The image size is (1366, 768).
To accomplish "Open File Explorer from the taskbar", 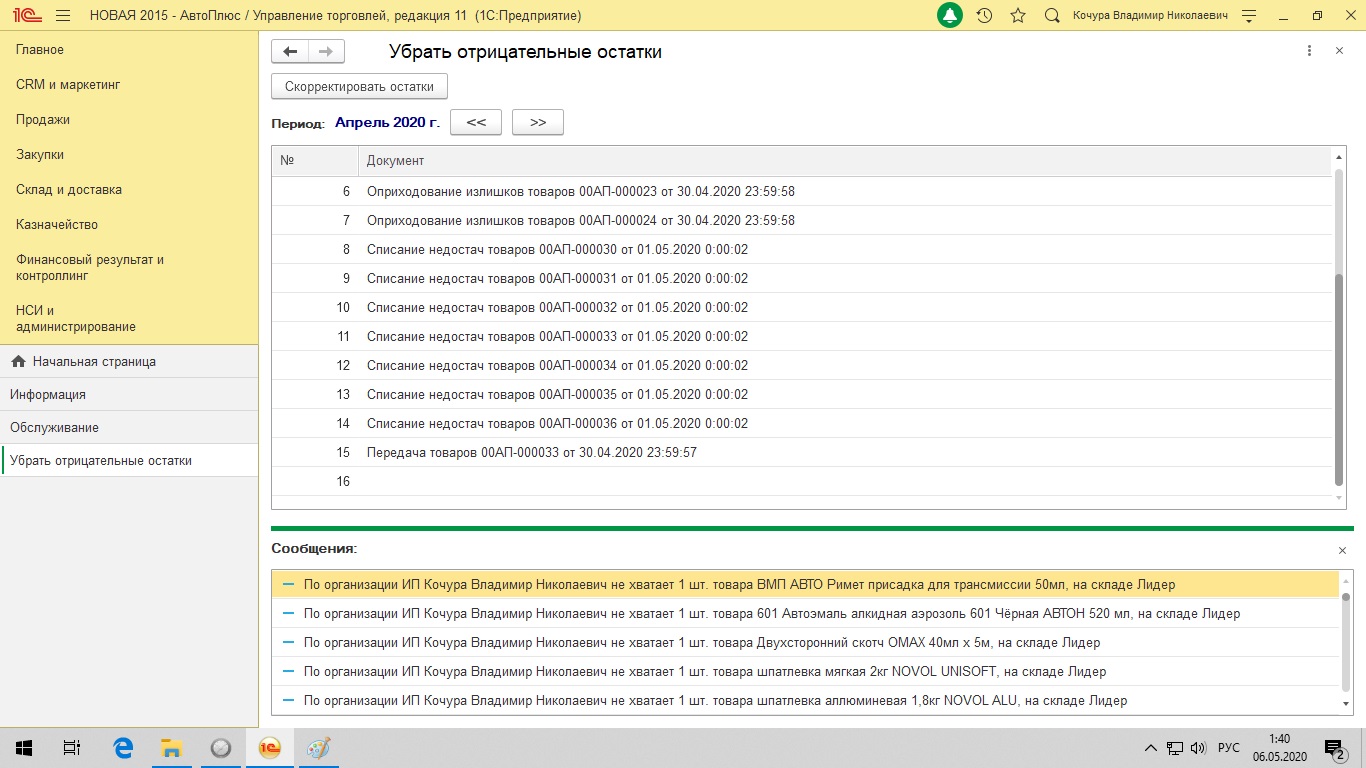I will [x=171, y=748].
